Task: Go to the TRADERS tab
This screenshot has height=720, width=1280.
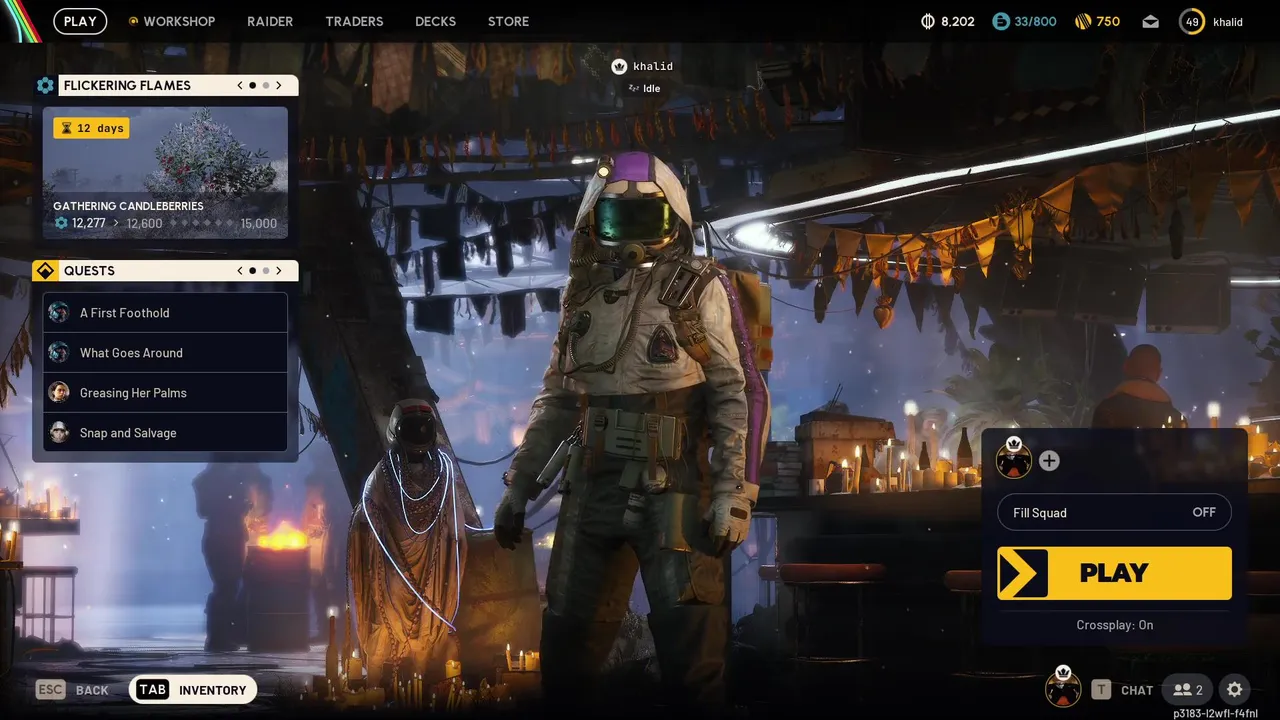Action: 354,21
